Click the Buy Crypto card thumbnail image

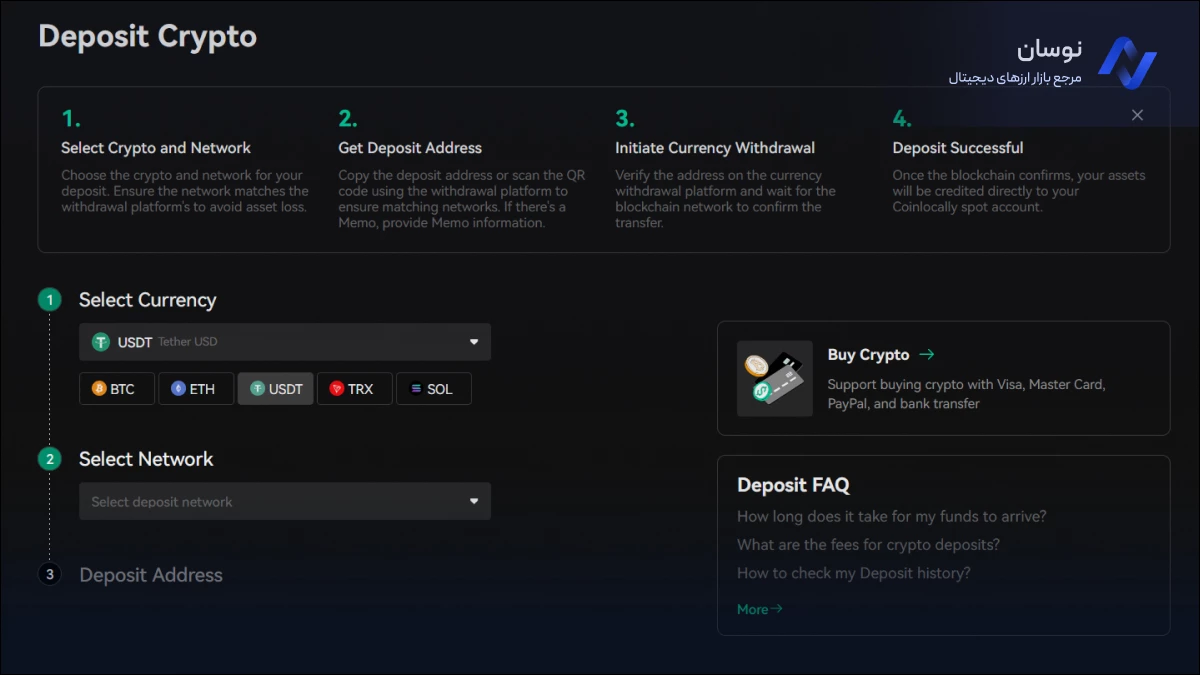(x=775, y=378)
